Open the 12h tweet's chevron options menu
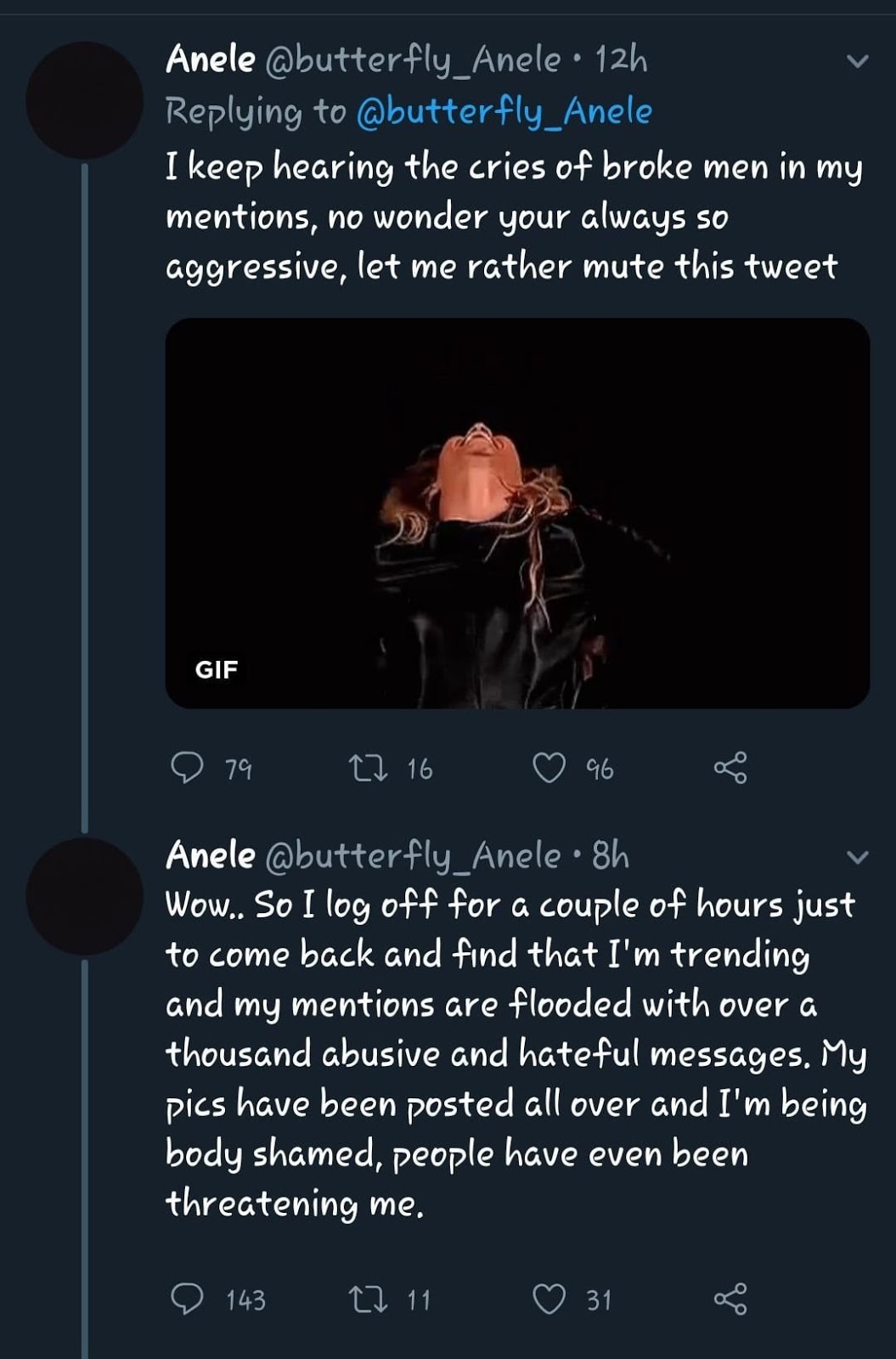The image size is (896, 1359). pos(858,61)
